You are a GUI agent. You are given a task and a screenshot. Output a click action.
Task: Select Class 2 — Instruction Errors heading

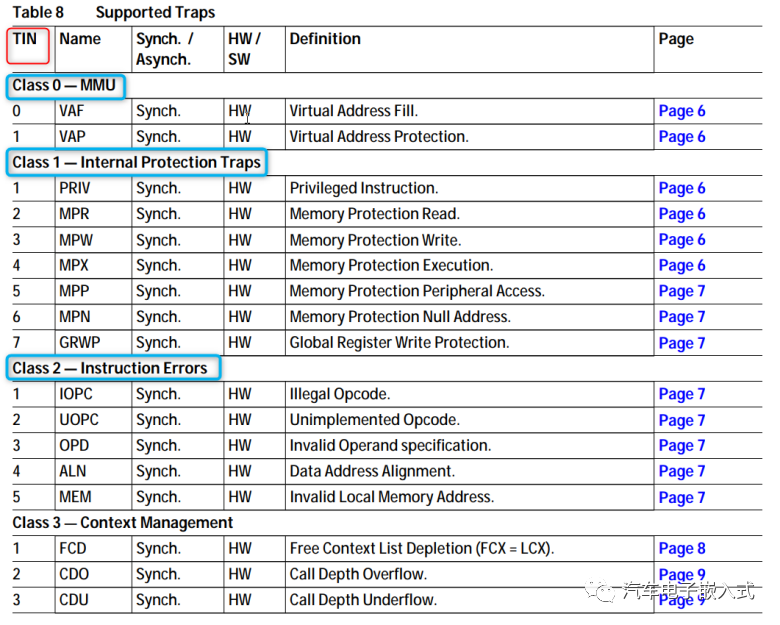tap(110, 368)
